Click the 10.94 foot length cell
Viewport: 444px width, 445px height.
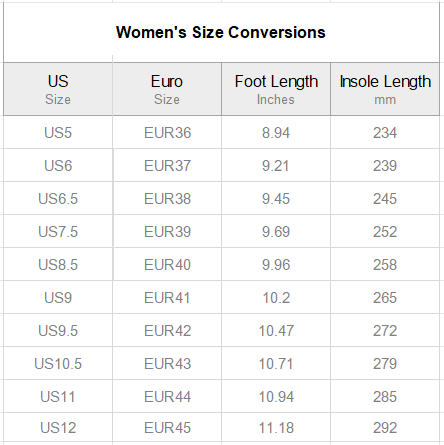276,397
